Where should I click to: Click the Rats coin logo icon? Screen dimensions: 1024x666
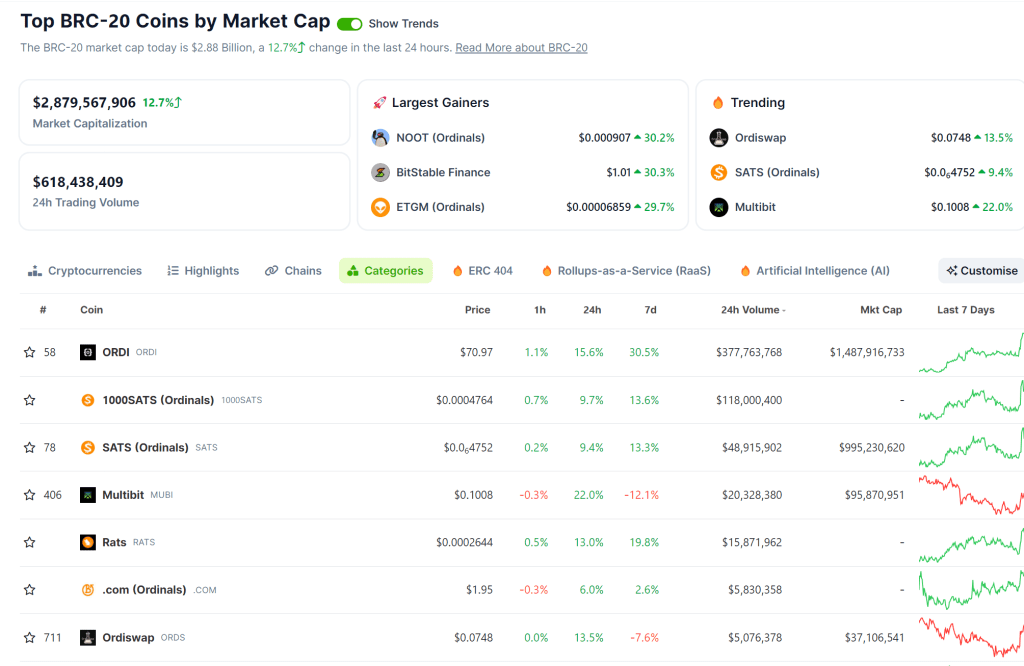(88, 542)
